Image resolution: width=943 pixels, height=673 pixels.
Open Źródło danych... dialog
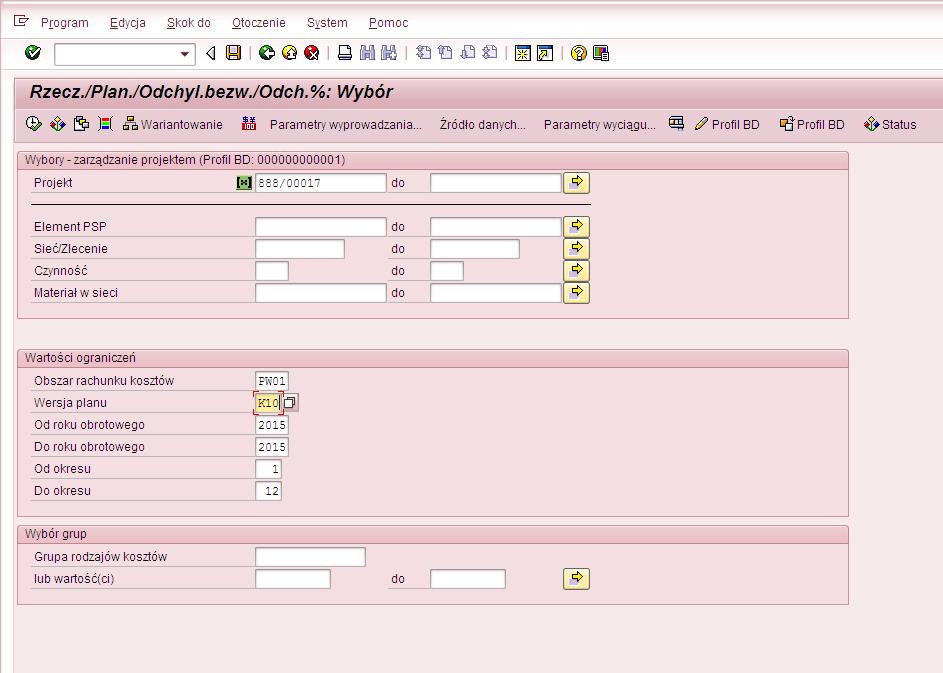[482, 125]
